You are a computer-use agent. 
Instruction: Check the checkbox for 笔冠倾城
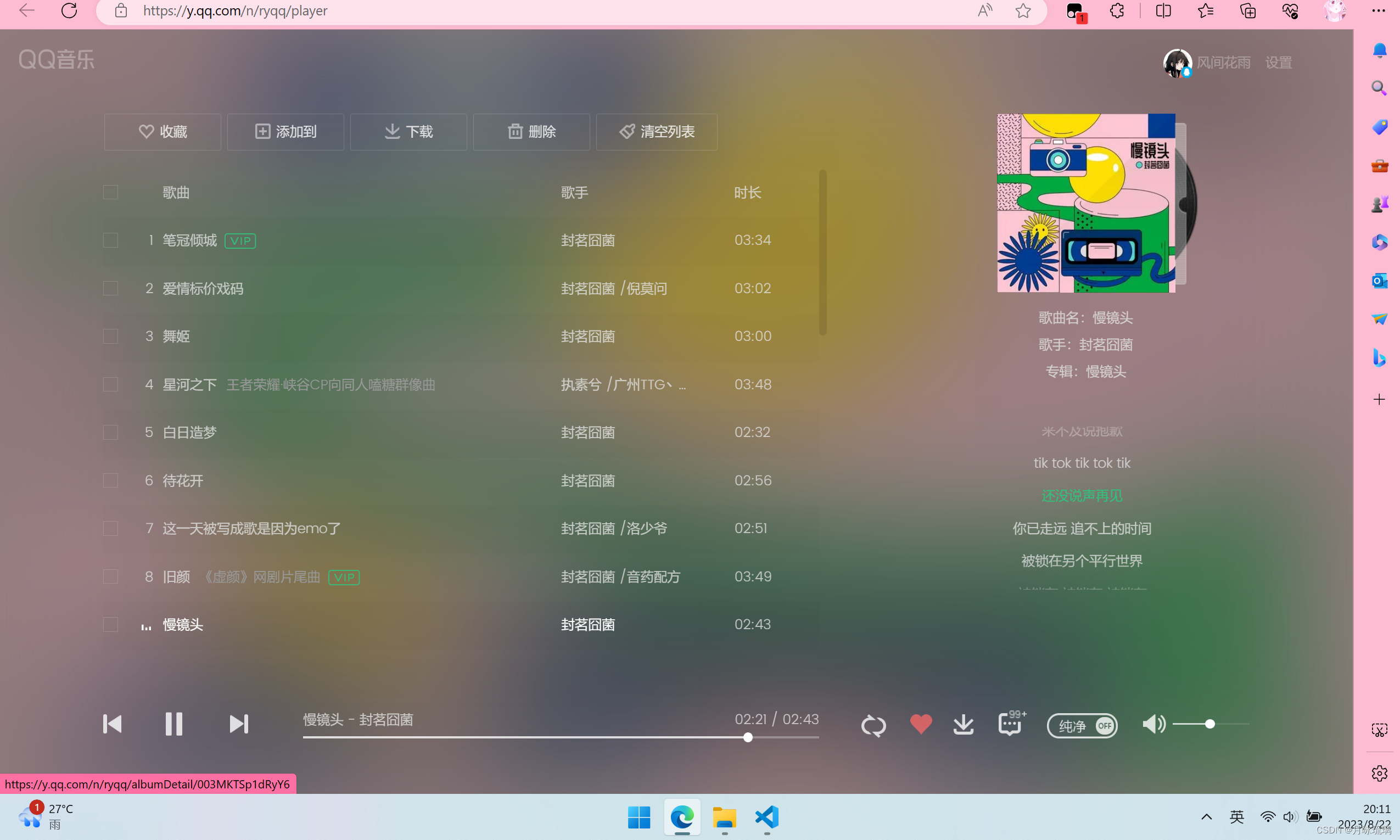[110, 240]
